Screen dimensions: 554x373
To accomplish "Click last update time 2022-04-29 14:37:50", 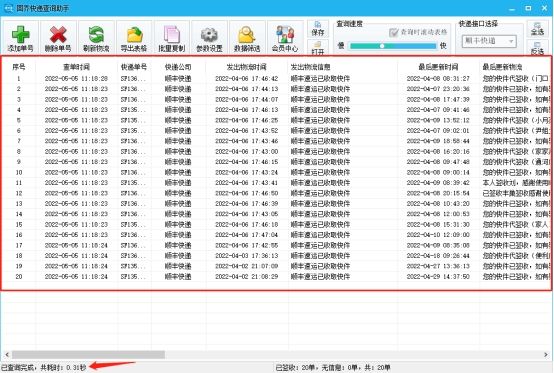I will click(x=438, y=277).
